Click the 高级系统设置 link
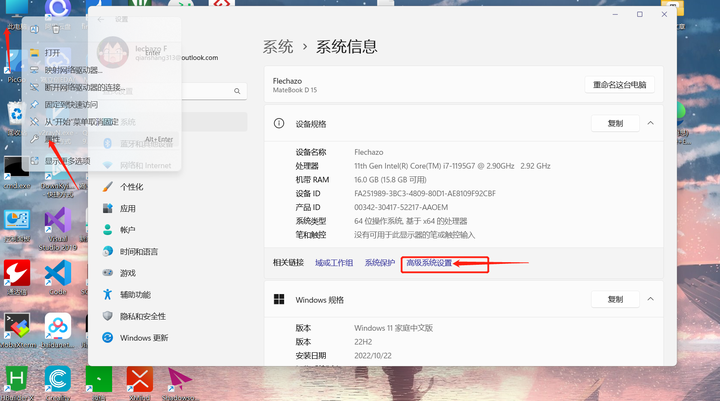Screen dimensions: 720x401 click(x=429, y=263)
